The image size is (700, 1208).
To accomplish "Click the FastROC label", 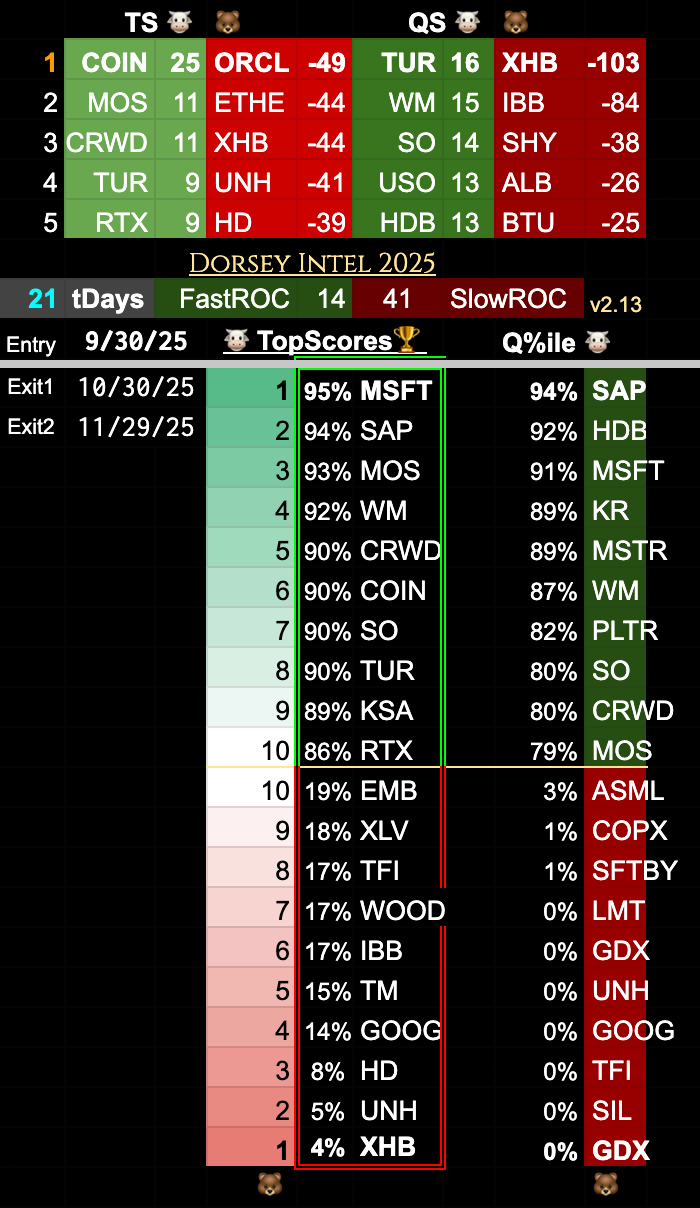I will coord(234,298).
